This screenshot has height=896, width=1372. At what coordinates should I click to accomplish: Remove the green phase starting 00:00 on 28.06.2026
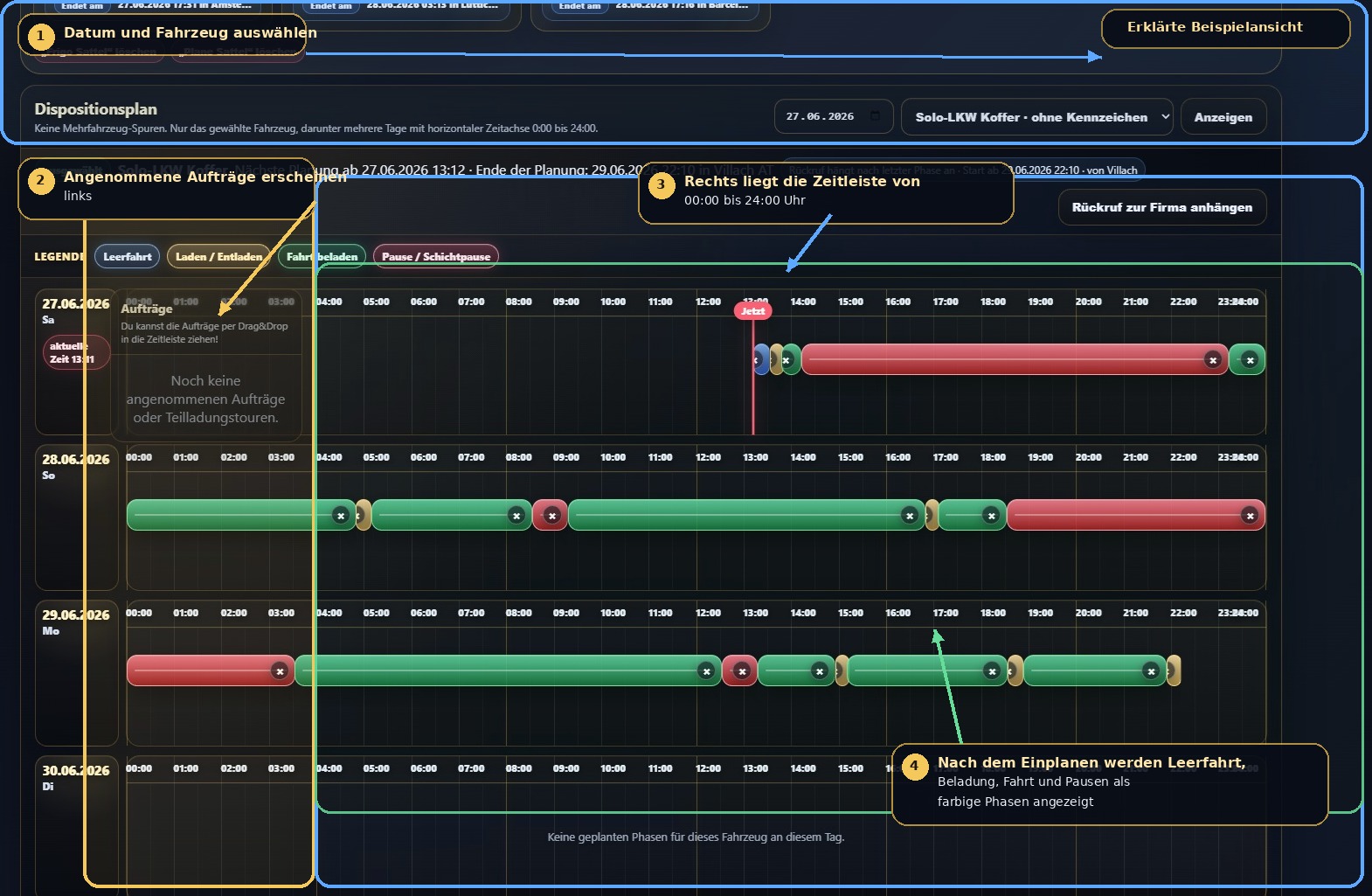click(341, 516)
